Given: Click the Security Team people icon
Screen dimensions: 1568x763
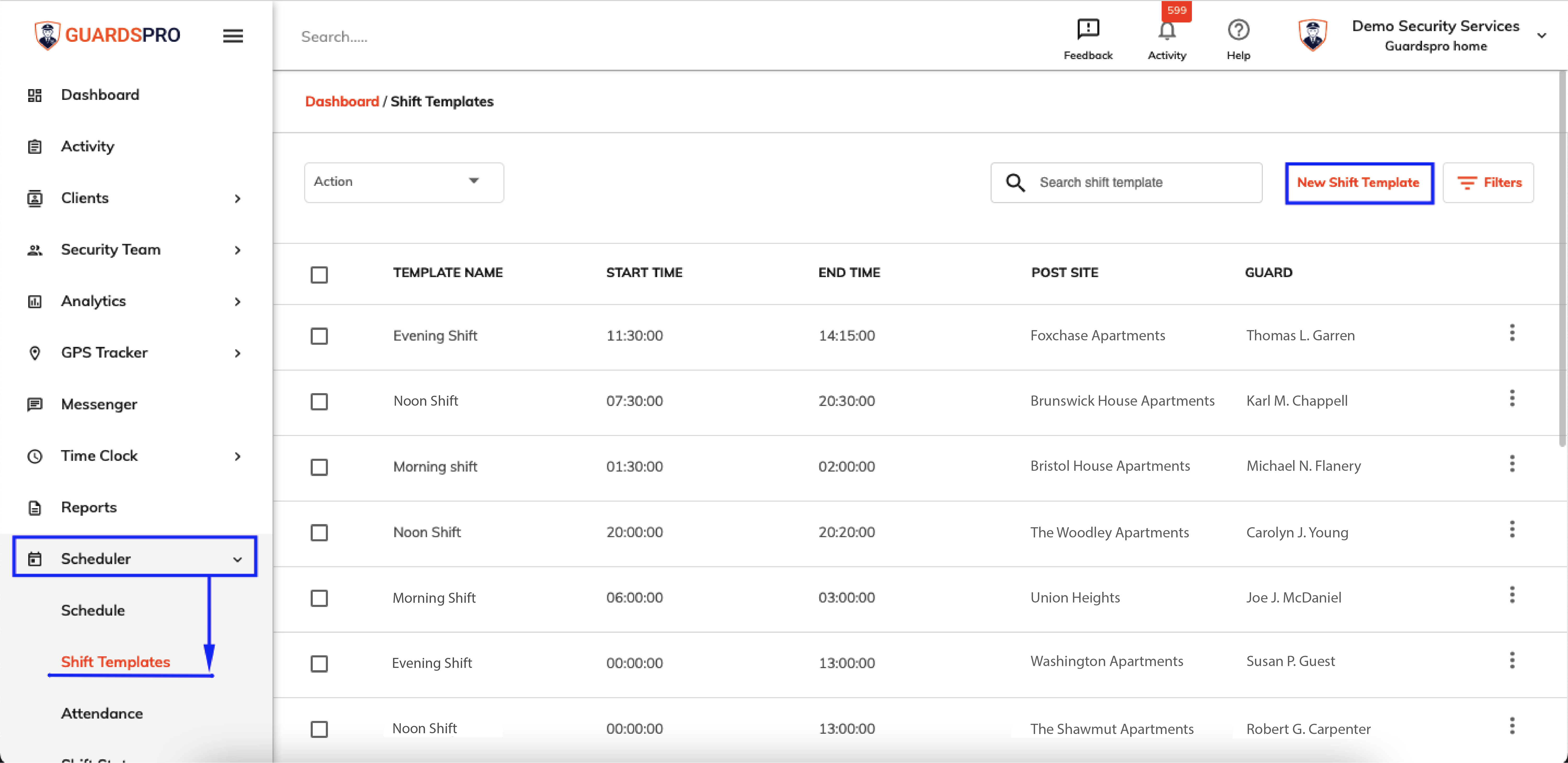Looking at the screenshot, I should 35,250.
